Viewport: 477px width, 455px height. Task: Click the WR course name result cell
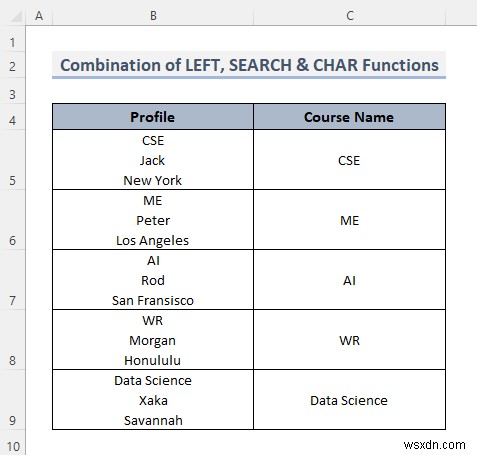coord(349,340)
